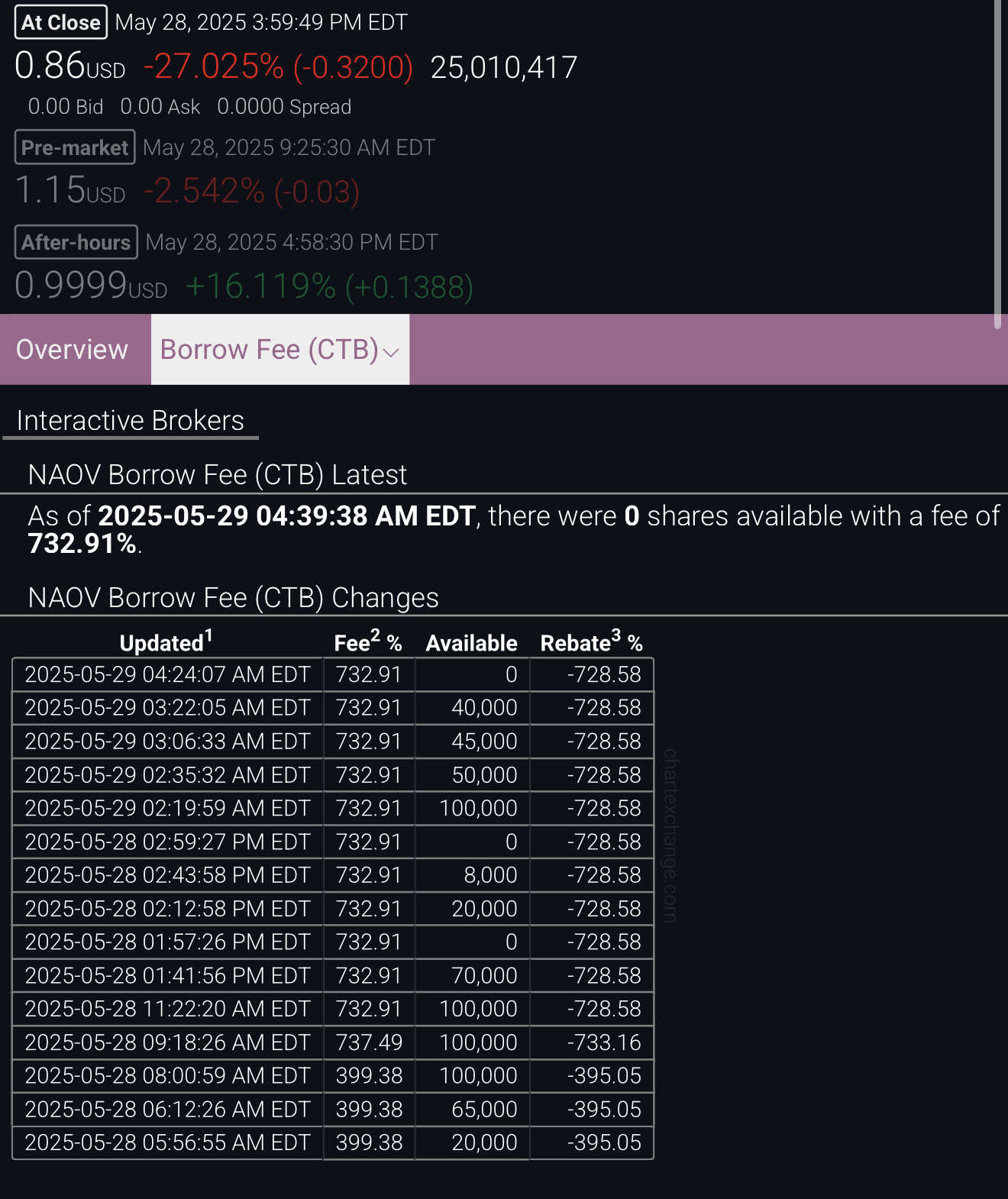Screen dimensions: 1008x1199
Task: Click the Fee % column header
Action: [368, 642]
